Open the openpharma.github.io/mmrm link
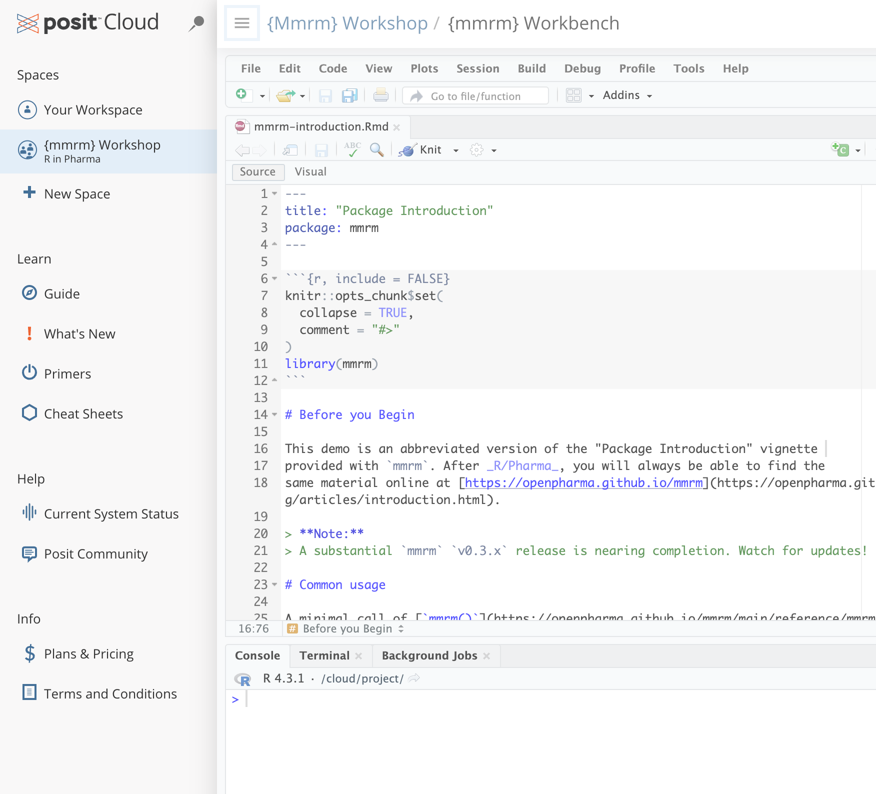 coord(583,483)
